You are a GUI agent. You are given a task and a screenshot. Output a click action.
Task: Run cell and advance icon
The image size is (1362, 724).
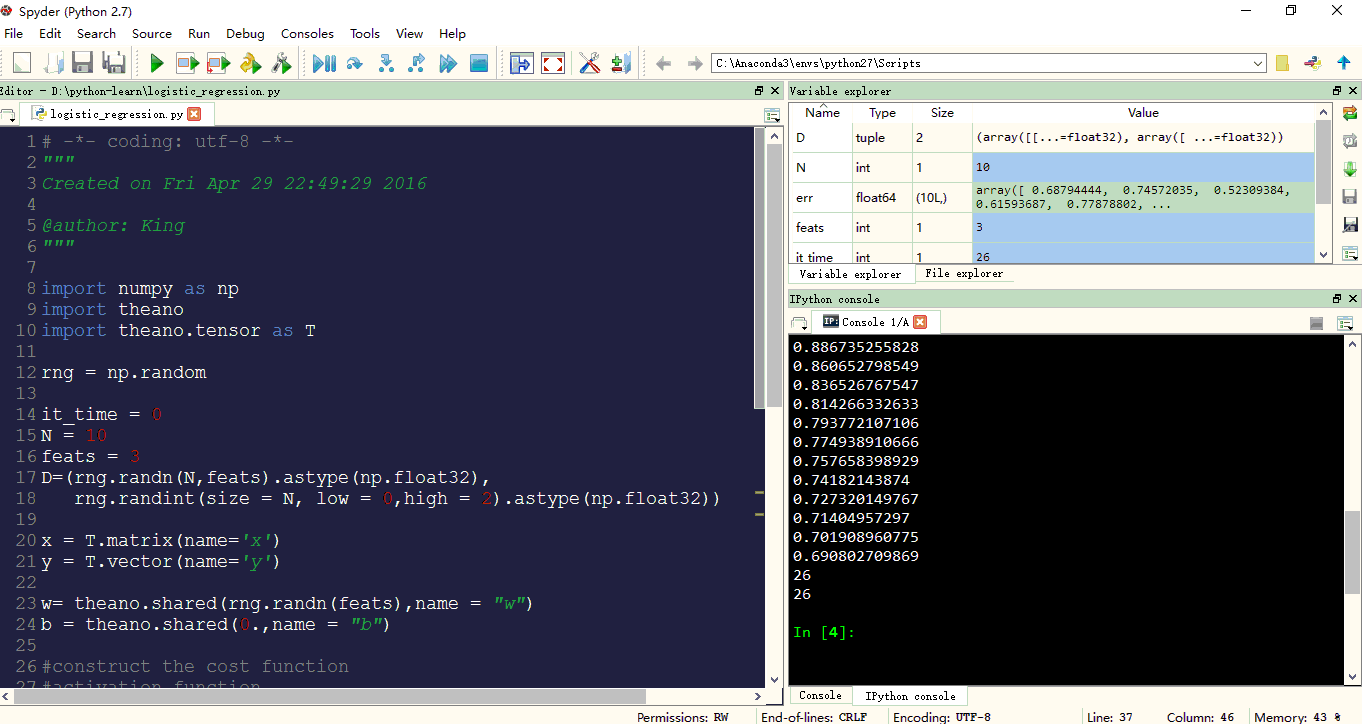tap(219, 64)
